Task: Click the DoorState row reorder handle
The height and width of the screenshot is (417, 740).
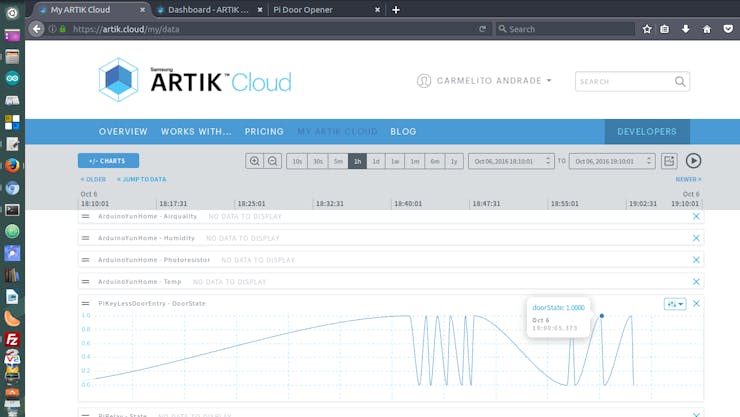Action: point(85,303)
